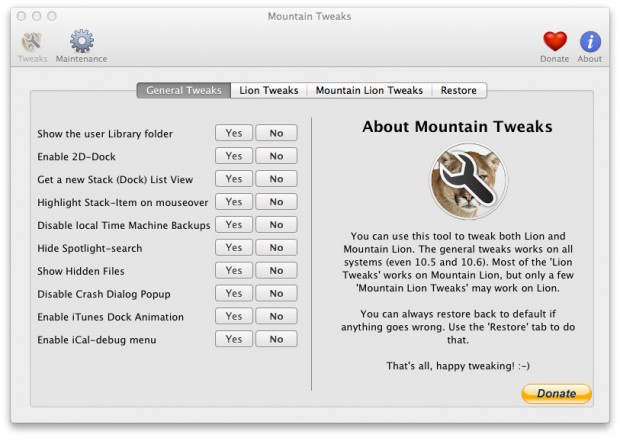Click the Mountain Tweaks wrench logo
620x438 pixels.
pyautogui.click(x=468, y=180)
